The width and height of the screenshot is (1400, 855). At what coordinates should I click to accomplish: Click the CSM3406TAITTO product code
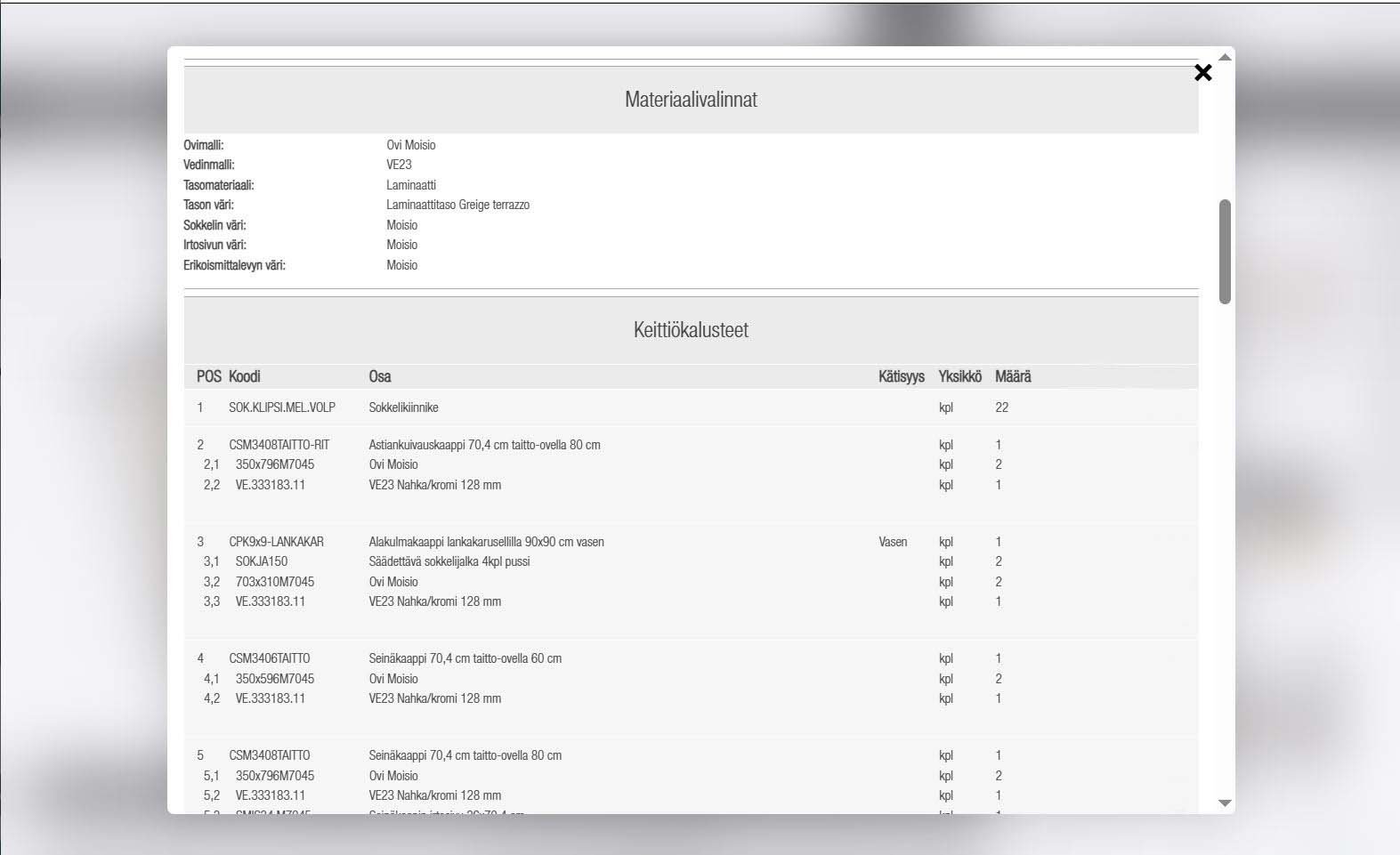[x=270, y=658]
